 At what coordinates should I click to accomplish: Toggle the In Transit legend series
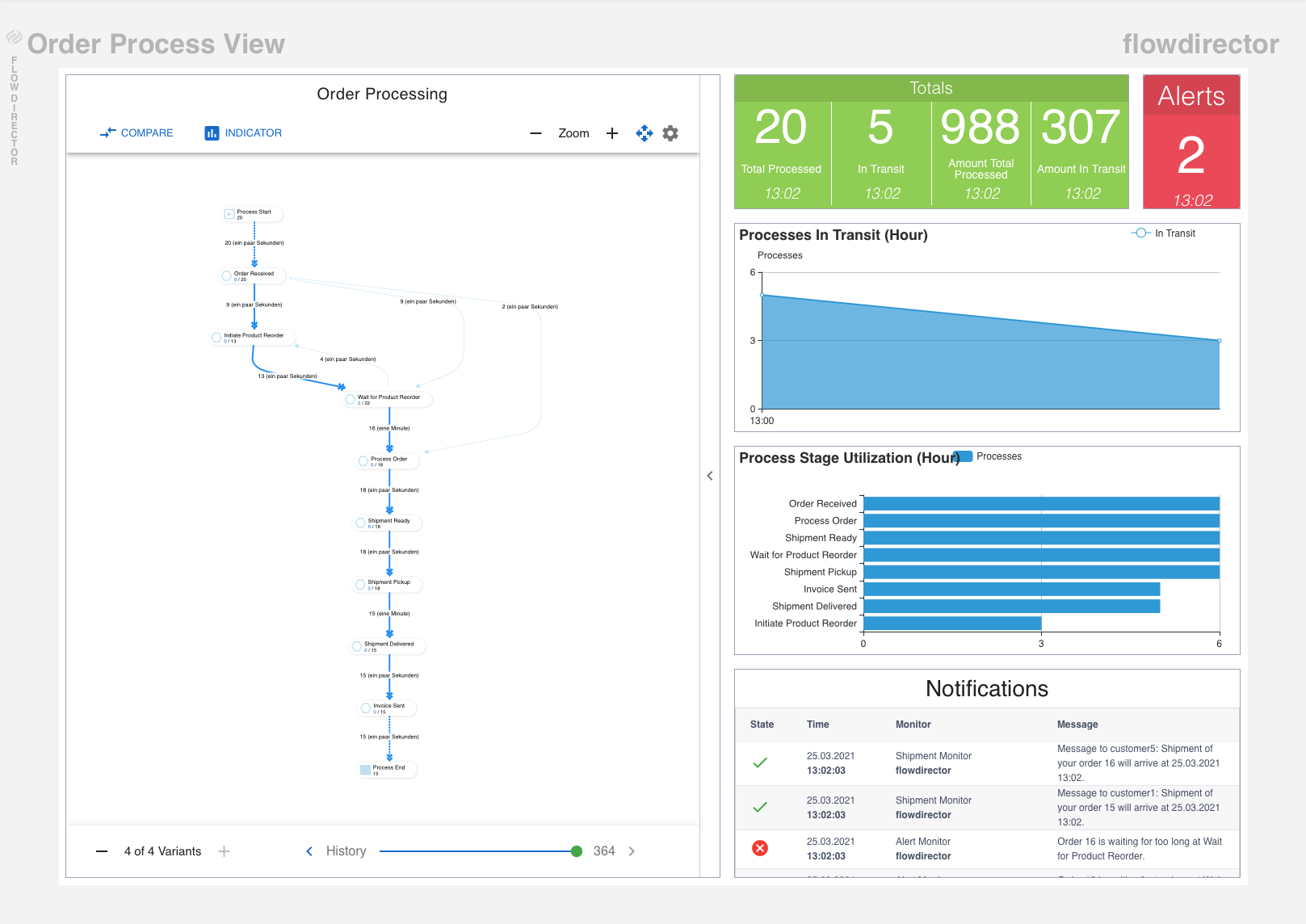pos(1163,233)
